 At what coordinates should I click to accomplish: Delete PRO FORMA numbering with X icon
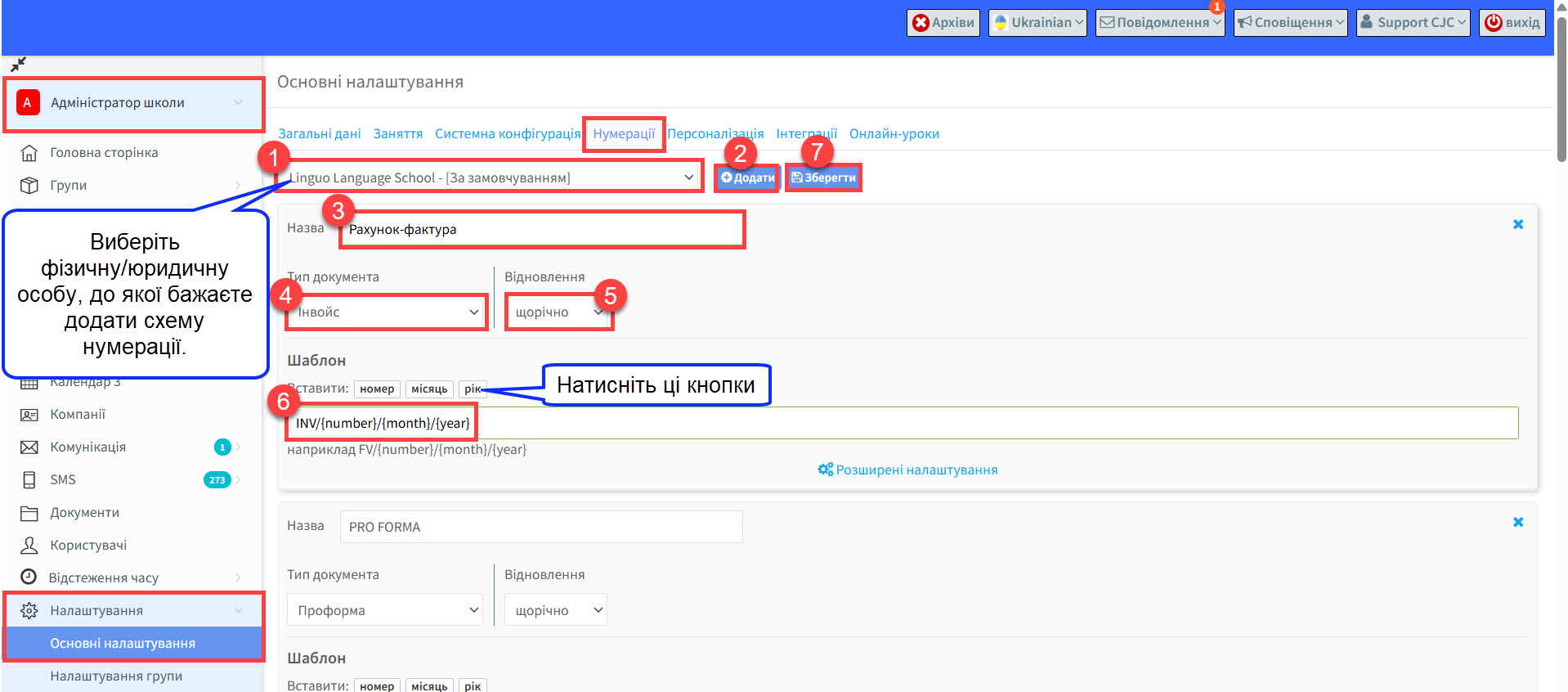point(1518,522)
